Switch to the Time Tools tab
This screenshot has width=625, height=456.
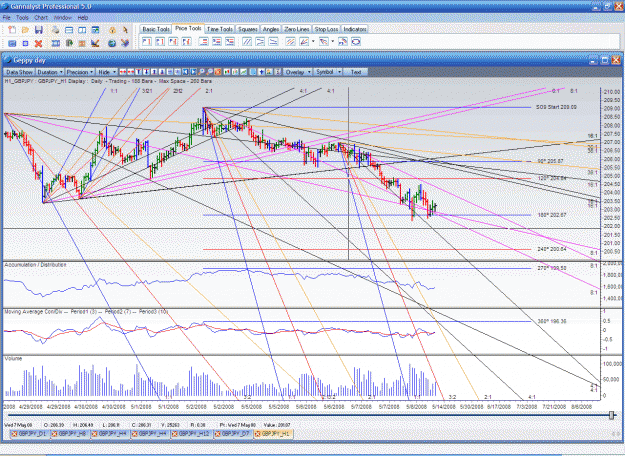tap(220, 29)
